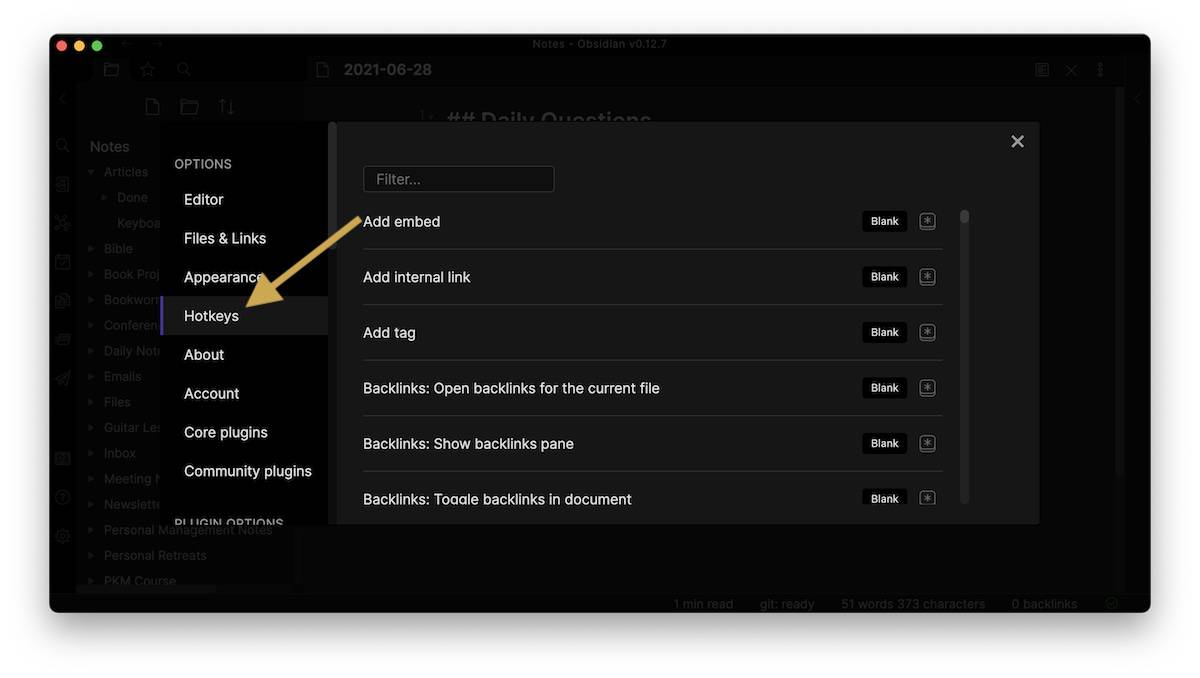The image size is (1200, 678).
Task: Set a hotkey for Add internal link
Action: 928,277
